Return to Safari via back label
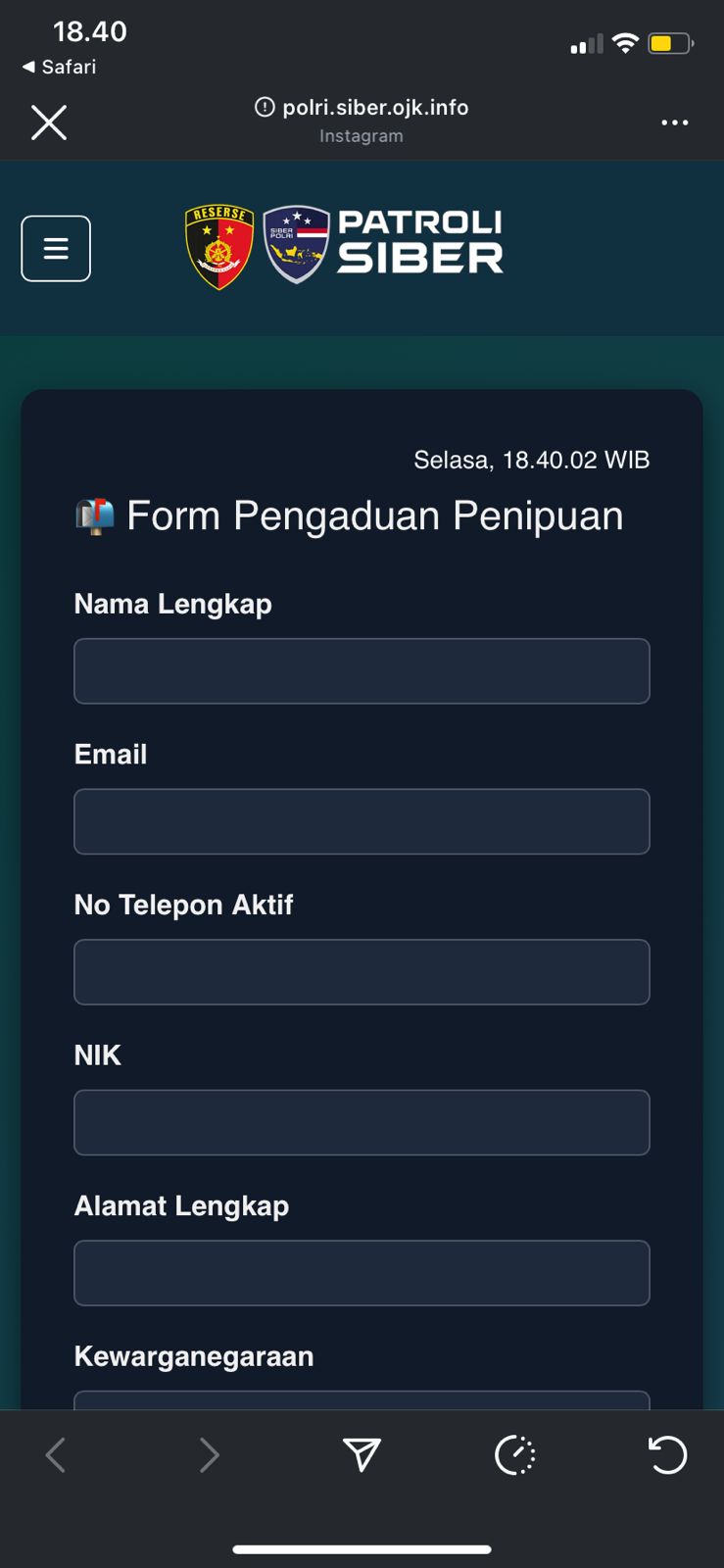Screen dimensions: 724x1568 pyautogui.click(x=59, y=67)
